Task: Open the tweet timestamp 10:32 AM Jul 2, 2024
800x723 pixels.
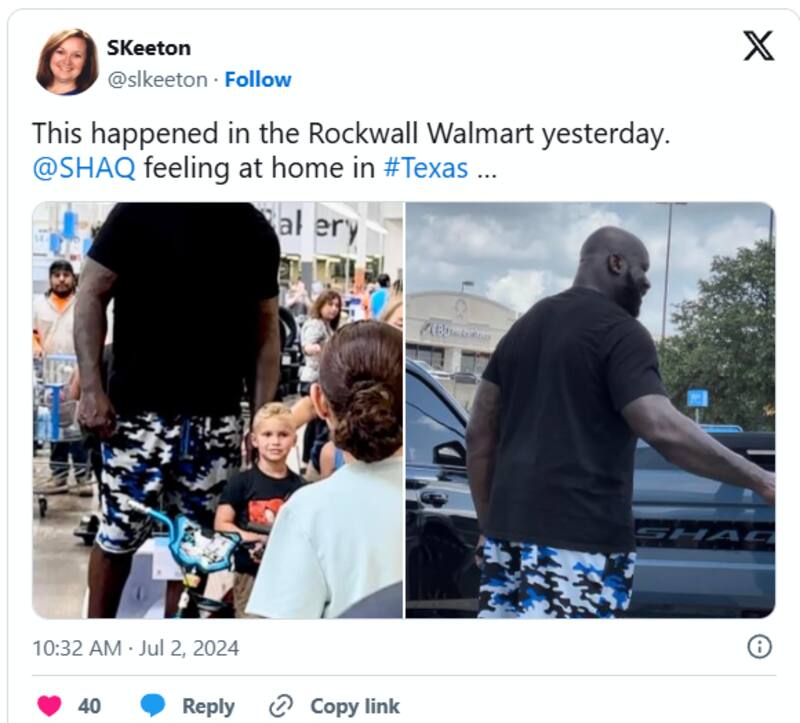Action: click(136, 649)
